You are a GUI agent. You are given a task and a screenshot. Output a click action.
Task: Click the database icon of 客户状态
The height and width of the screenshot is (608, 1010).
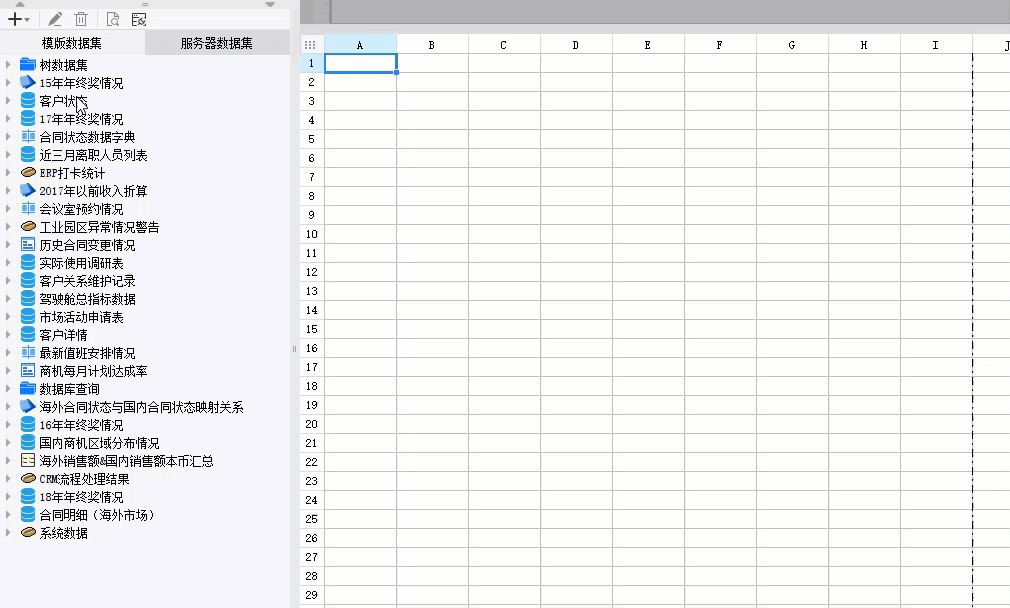pos(28,100)
